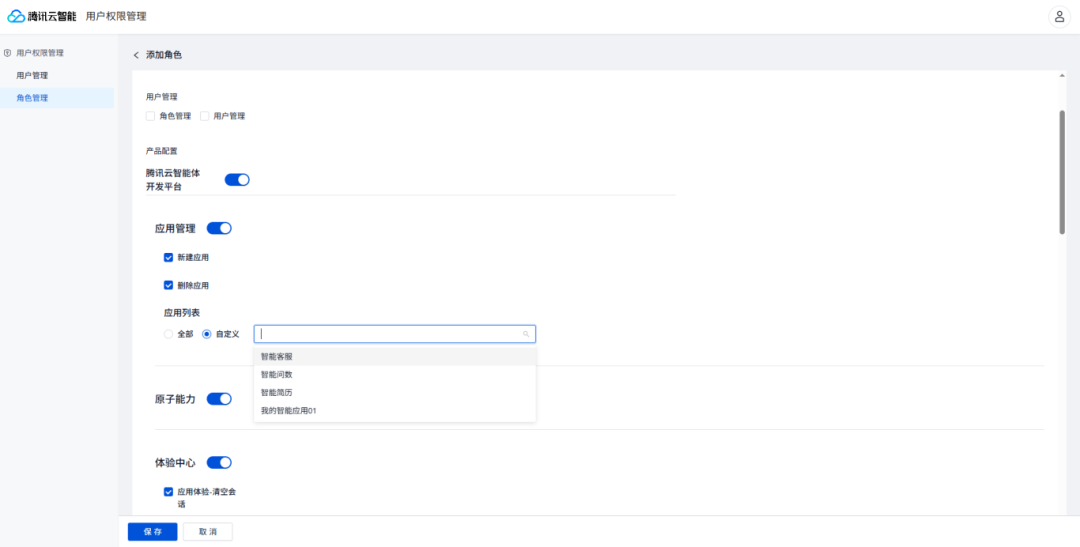Turn off the 原子能力 switch

(x=219, y=399)
